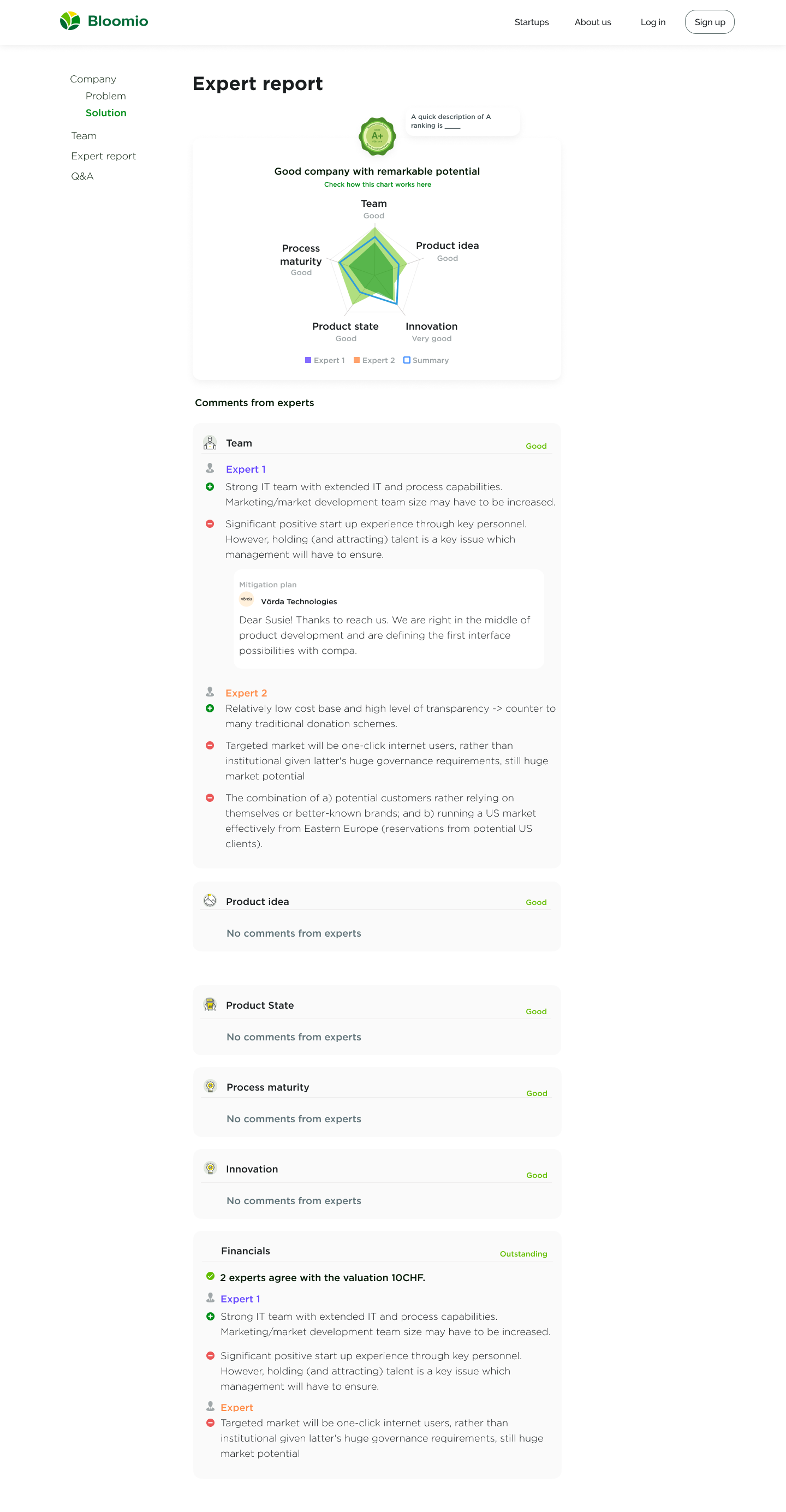Toggle Expert 2 series in chart legend
Screen dimensions: 786x1512
point(357,360)
